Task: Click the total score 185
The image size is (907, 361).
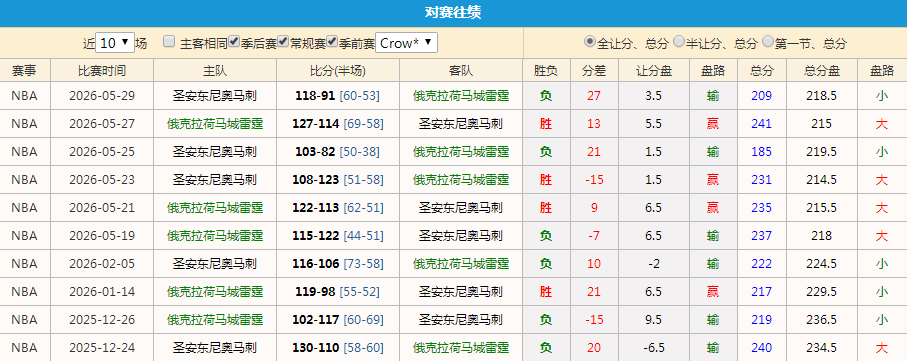Action: (762, 152)
